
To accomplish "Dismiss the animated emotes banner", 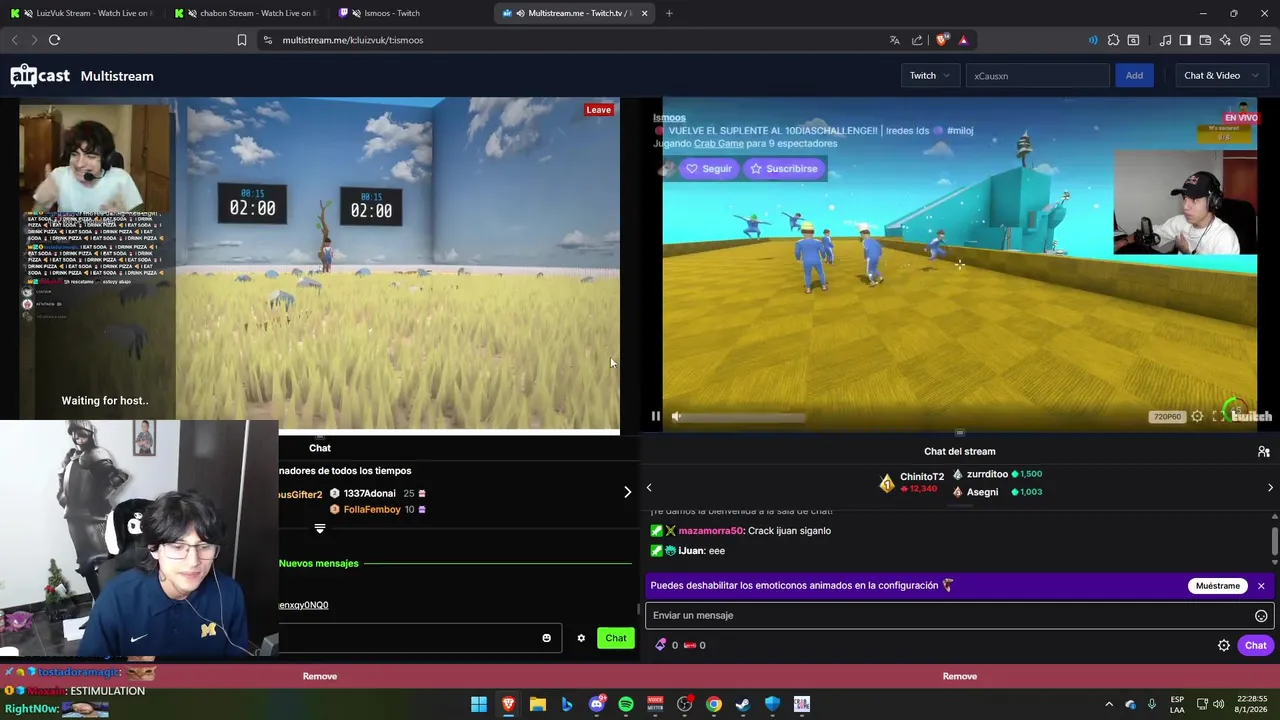I will click(1261, 586).
